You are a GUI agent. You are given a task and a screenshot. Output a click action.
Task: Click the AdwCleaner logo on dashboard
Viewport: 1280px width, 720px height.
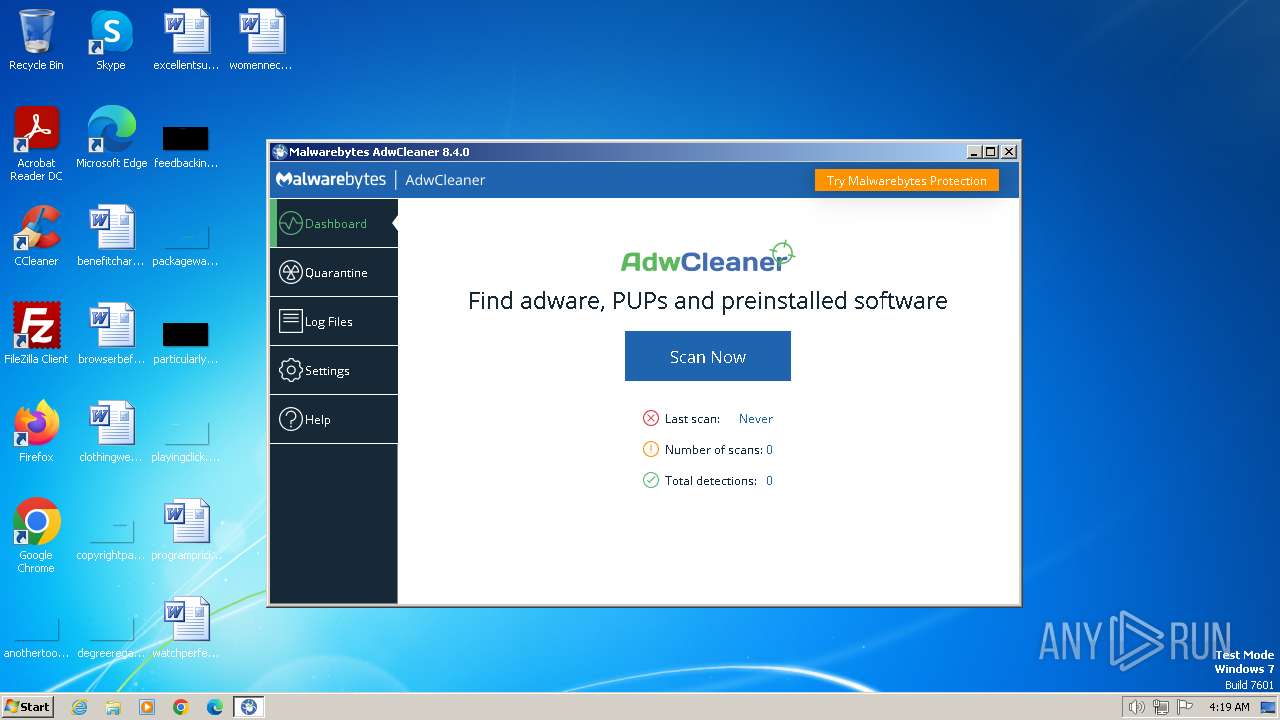tap(707, 258)
